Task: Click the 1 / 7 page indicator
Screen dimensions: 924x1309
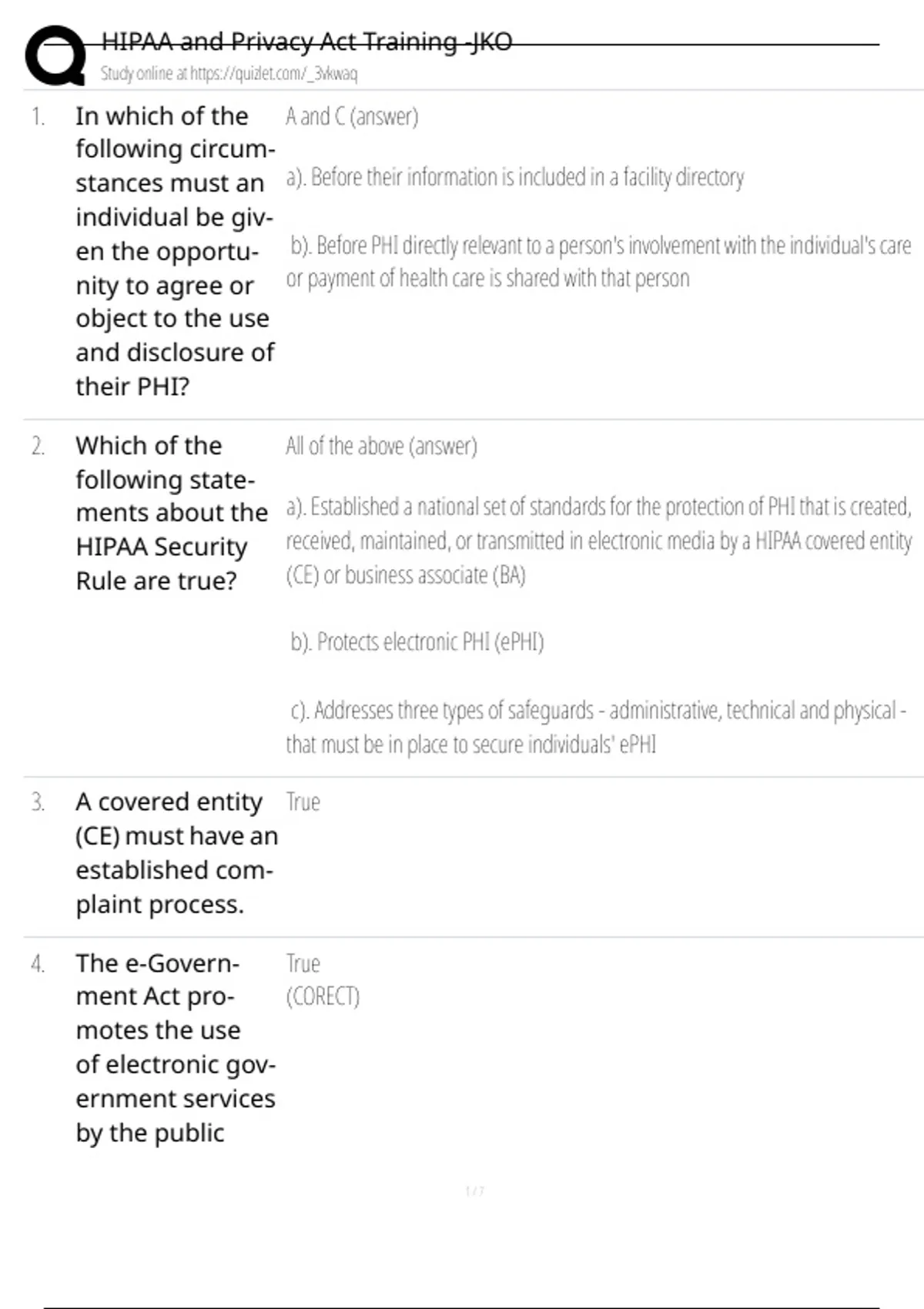Action: click(x=474, y=1192)
